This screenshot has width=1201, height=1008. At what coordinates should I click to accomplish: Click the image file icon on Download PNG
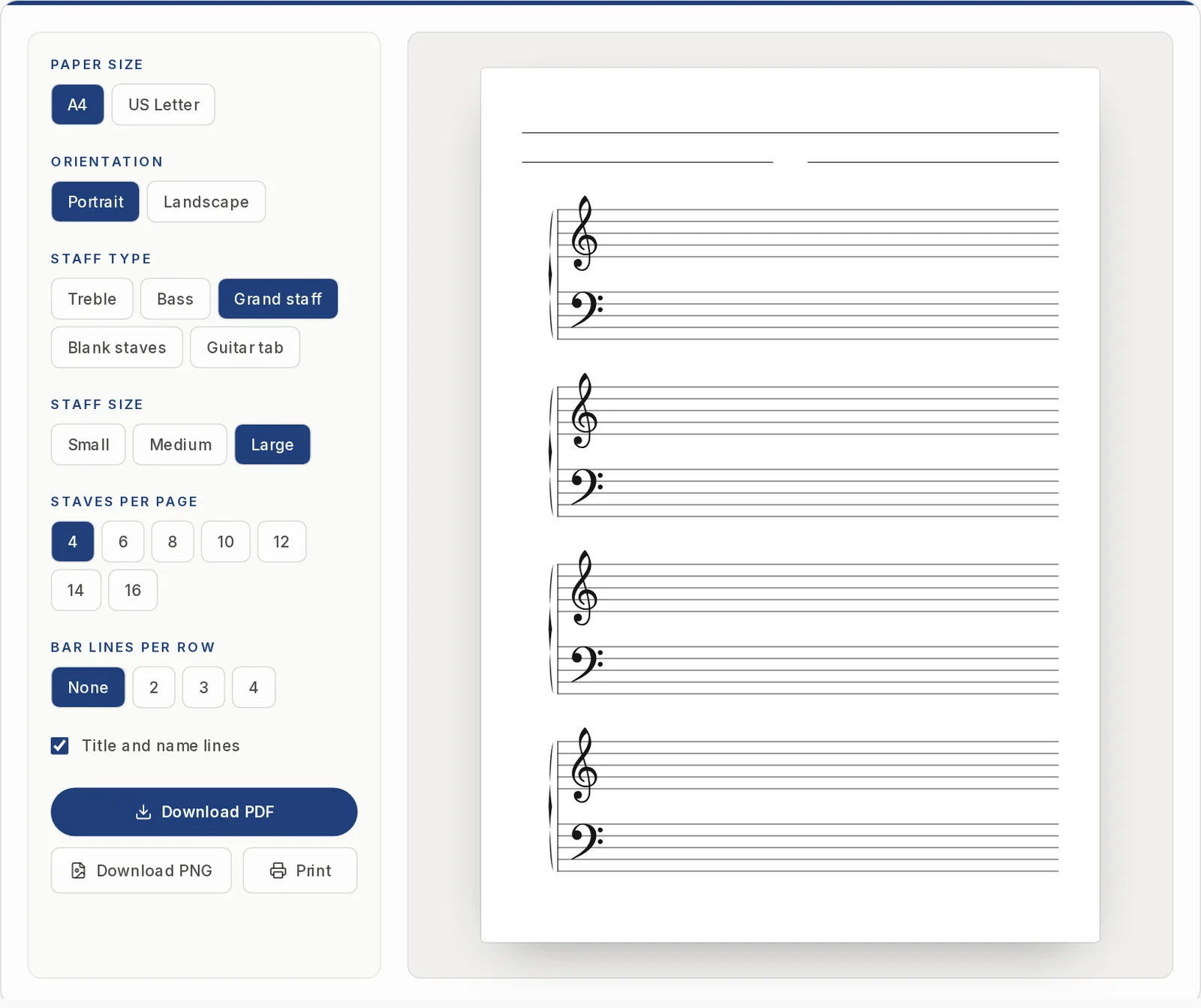tap(78, 871)
